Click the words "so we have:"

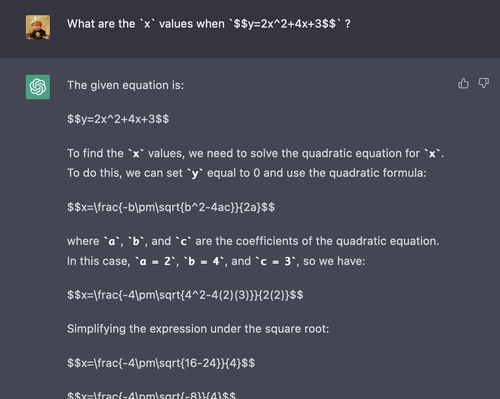(334, 261)
